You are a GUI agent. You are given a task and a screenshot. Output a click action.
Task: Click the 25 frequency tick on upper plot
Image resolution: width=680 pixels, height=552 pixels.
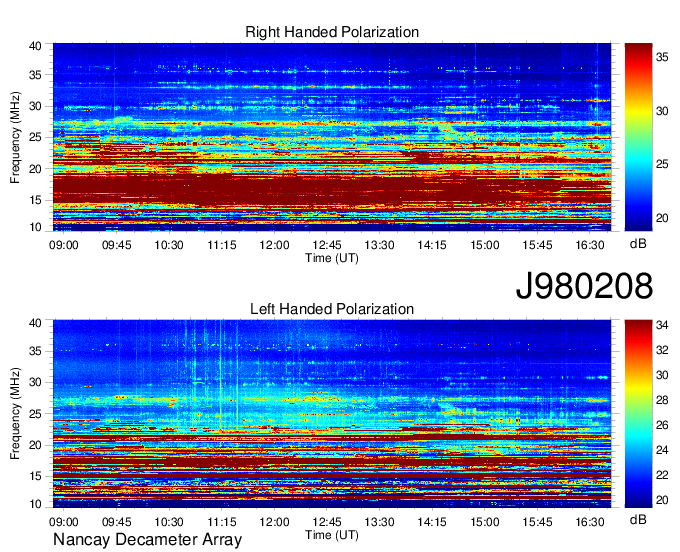click(x=36, y=137)
